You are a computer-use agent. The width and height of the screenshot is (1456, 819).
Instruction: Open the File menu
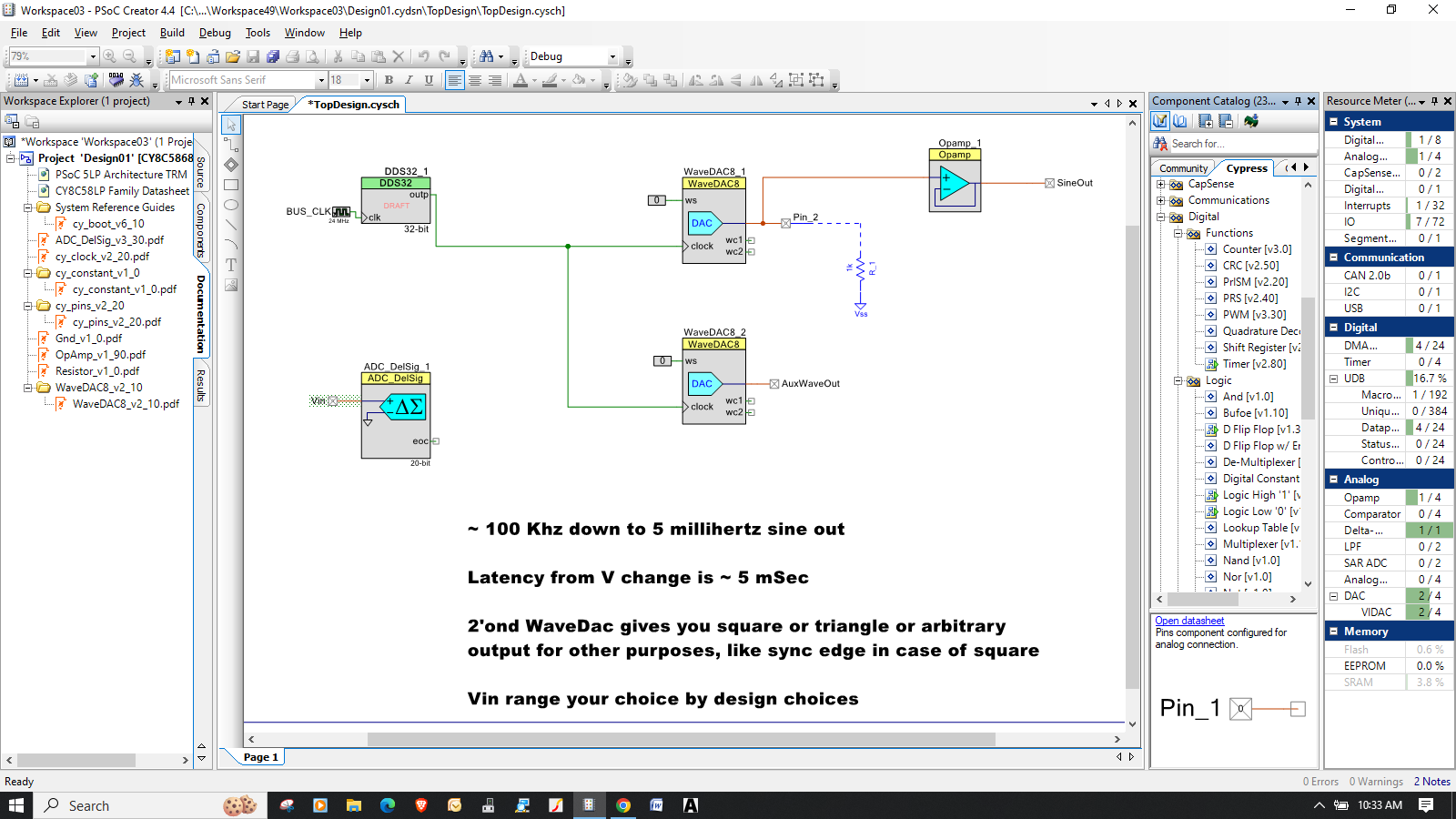(x=19, y=33)
